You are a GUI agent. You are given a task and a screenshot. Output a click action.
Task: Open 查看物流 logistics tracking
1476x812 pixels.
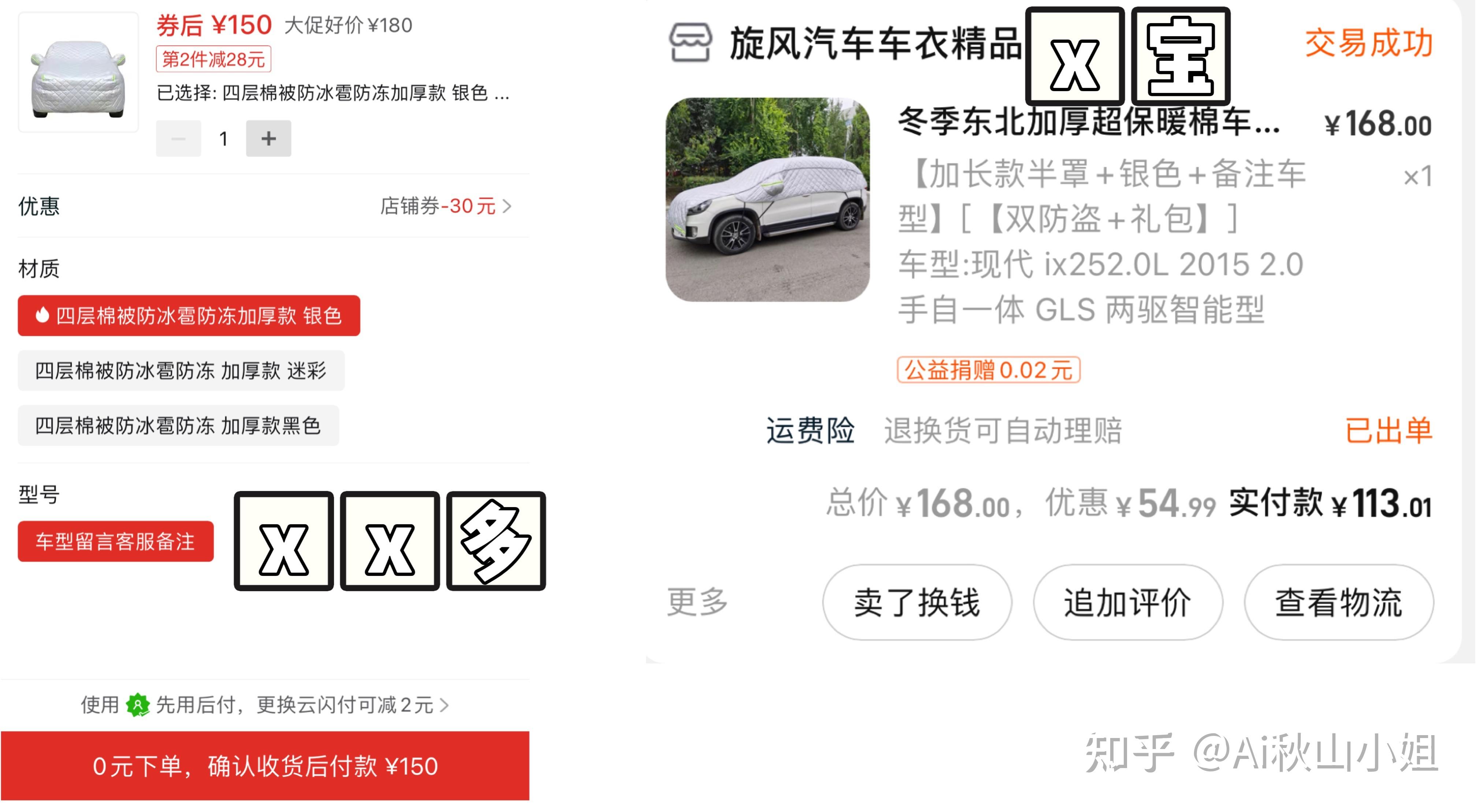coord(1338,602)
